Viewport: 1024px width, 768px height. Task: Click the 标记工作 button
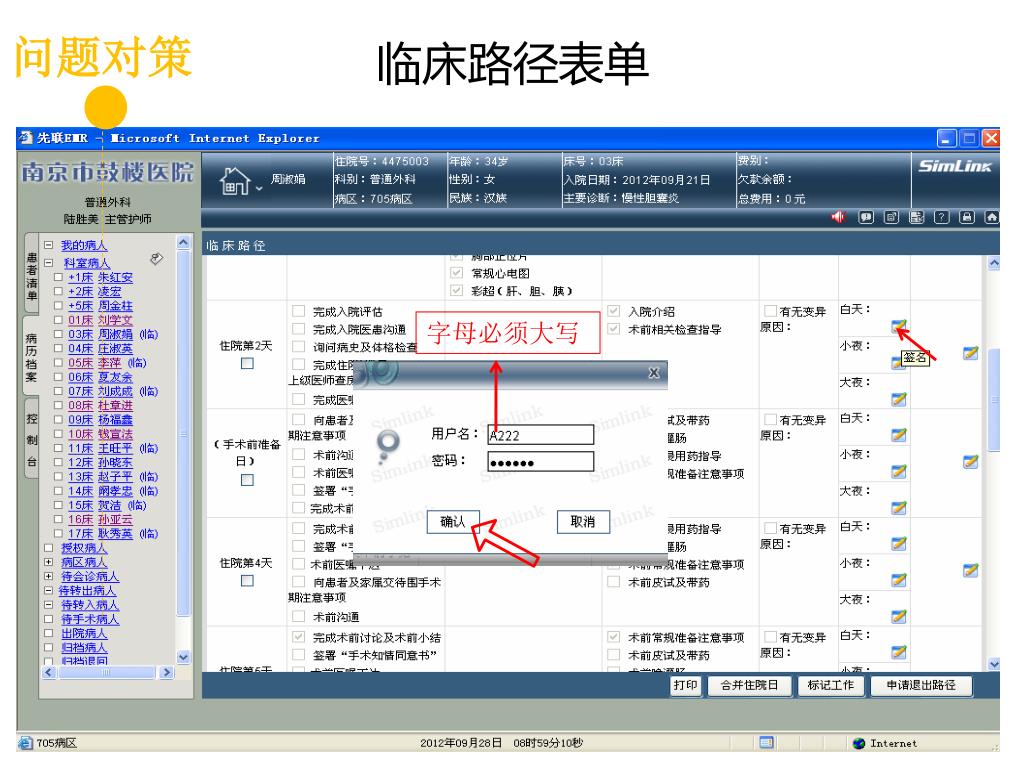click(x=831, y=685)
